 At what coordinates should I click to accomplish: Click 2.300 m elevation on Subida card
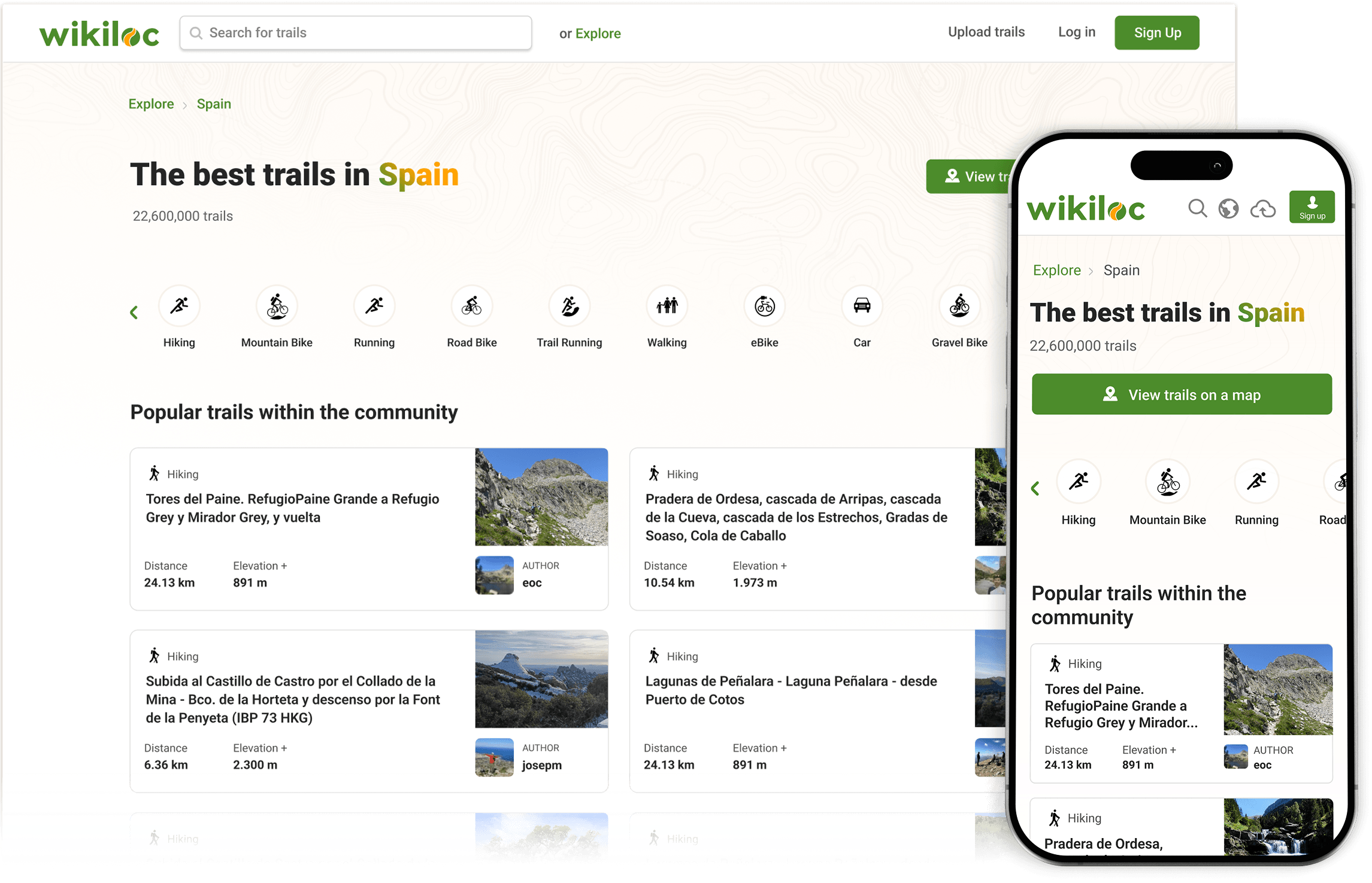(255, 765)
